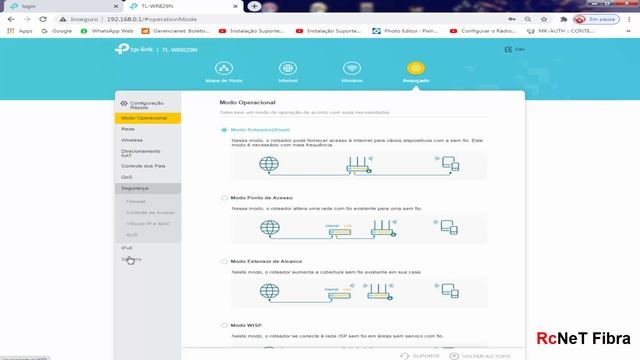Screen dimensions: 640x360
Task: Open the Wireless icon in header
Action: [352, 68]
